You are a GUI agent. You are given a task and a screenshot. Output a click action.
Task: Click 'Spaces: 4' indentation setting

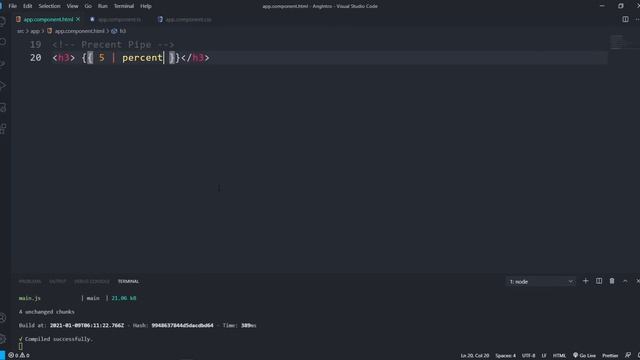(505, 356)
